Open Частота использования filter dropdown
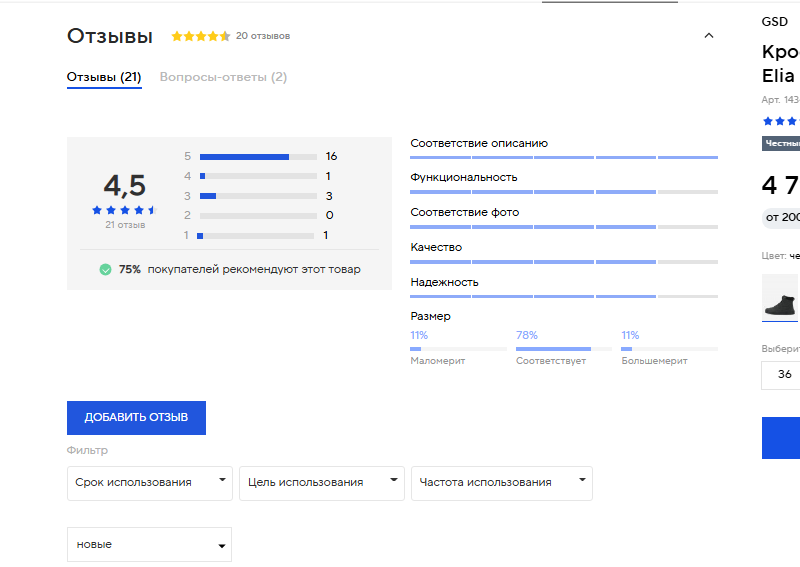 (501, 482)
